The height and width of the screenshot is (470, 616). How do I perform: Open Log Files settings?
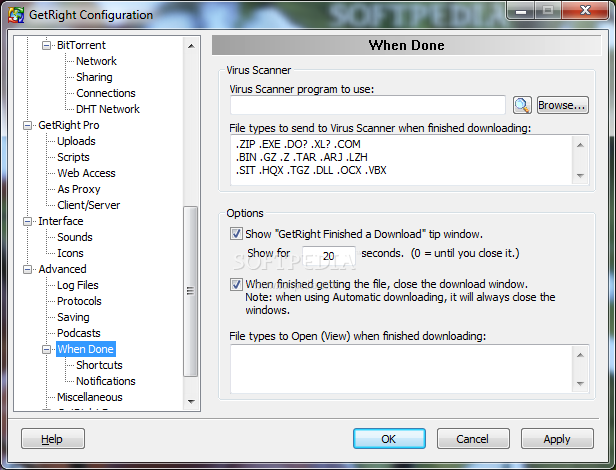click(78, 285)
